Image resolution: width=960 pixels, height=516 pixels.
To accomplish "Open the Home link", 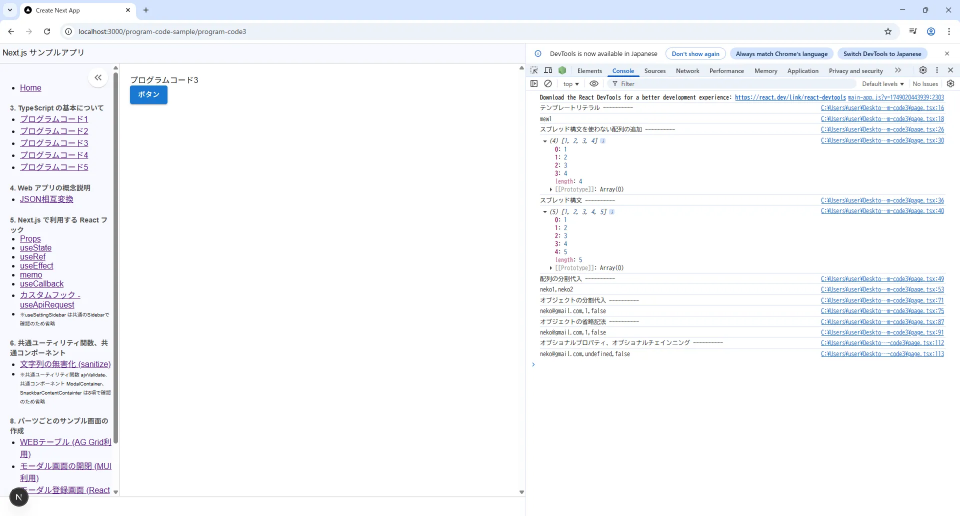I will [31, 88].
